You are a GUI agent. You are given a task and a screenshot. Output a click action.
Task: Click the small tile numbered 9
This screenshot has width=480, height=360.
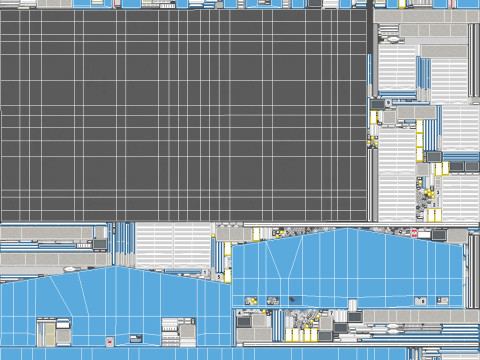[388, 103]
